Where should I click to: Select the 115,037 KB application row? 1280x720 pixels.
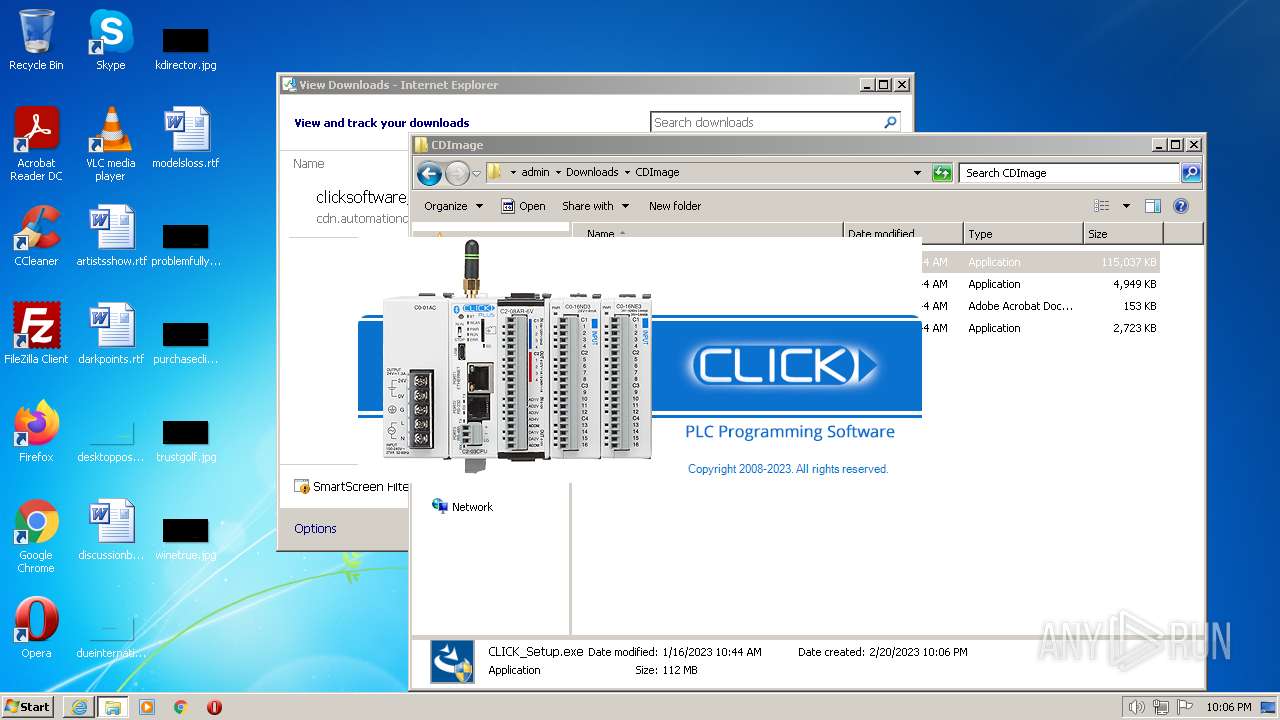pyautogui.click(x=1041, y=262)
